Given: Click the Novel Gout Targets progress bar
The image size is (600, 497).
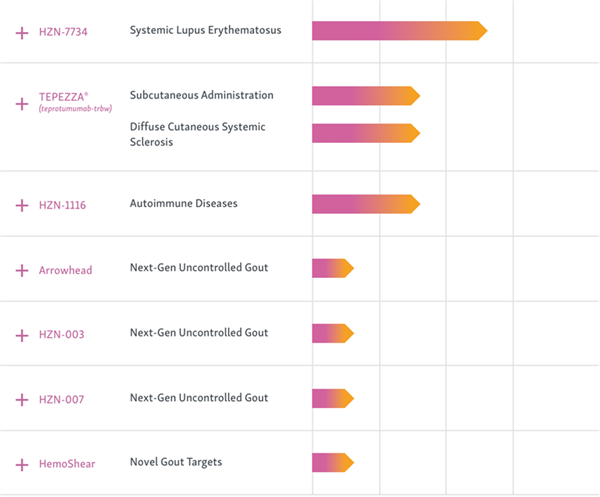Looking at the screenshot, I should 333,463.
